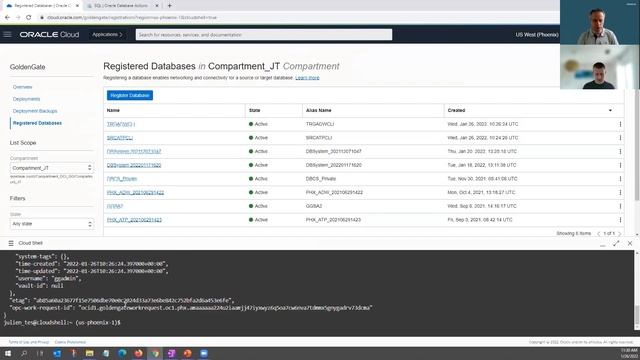Open DBSystem_202201171620 database link
Viewport: 640px width, 360px height.
[x=134, y=165]
